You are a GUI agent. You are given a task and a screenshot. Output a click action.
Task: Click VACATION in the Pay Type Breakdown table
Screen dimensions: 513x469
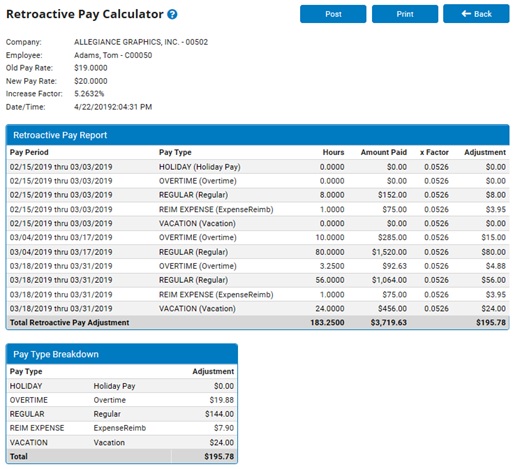click(29, 443)
